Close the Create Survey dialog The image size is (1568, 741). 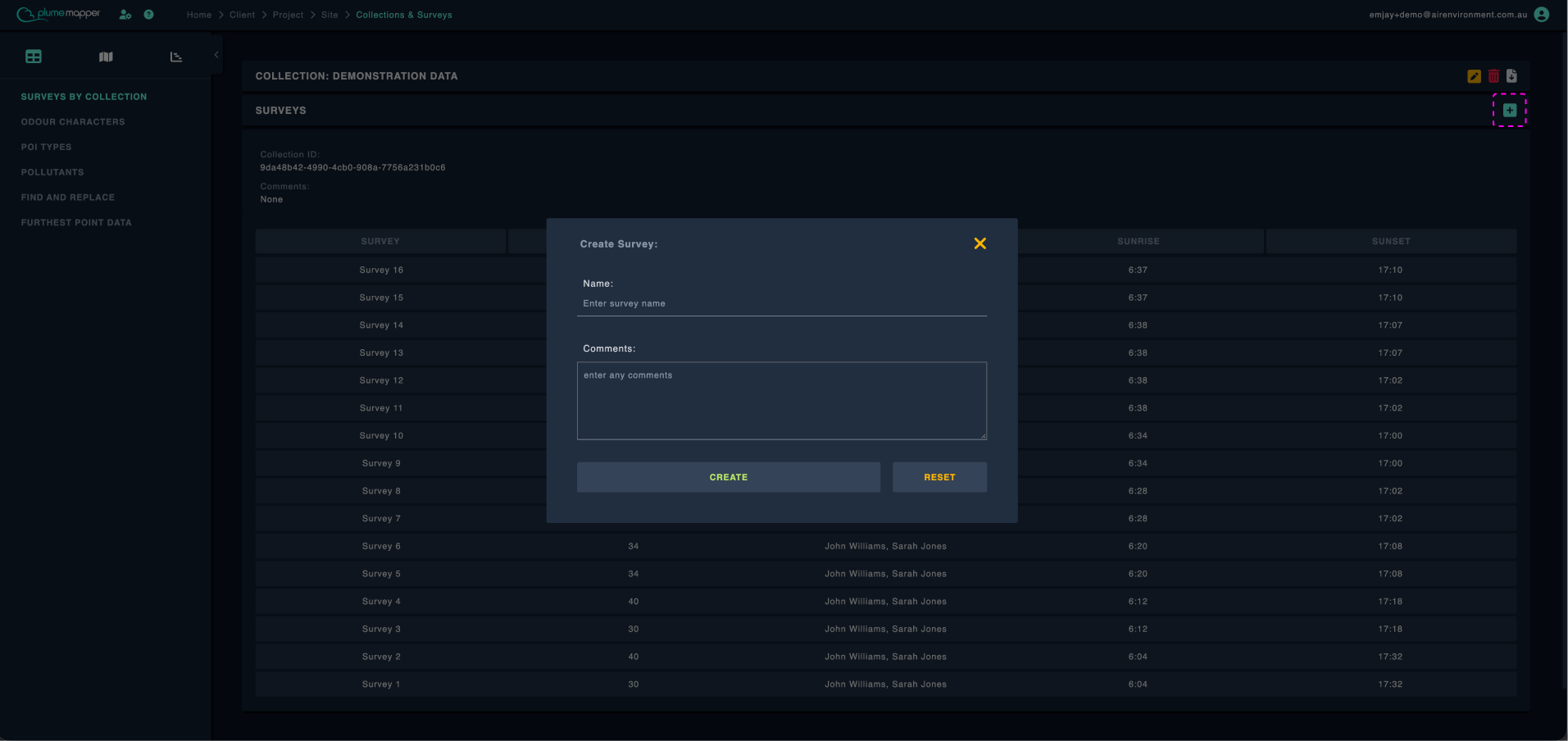[979, 243]
